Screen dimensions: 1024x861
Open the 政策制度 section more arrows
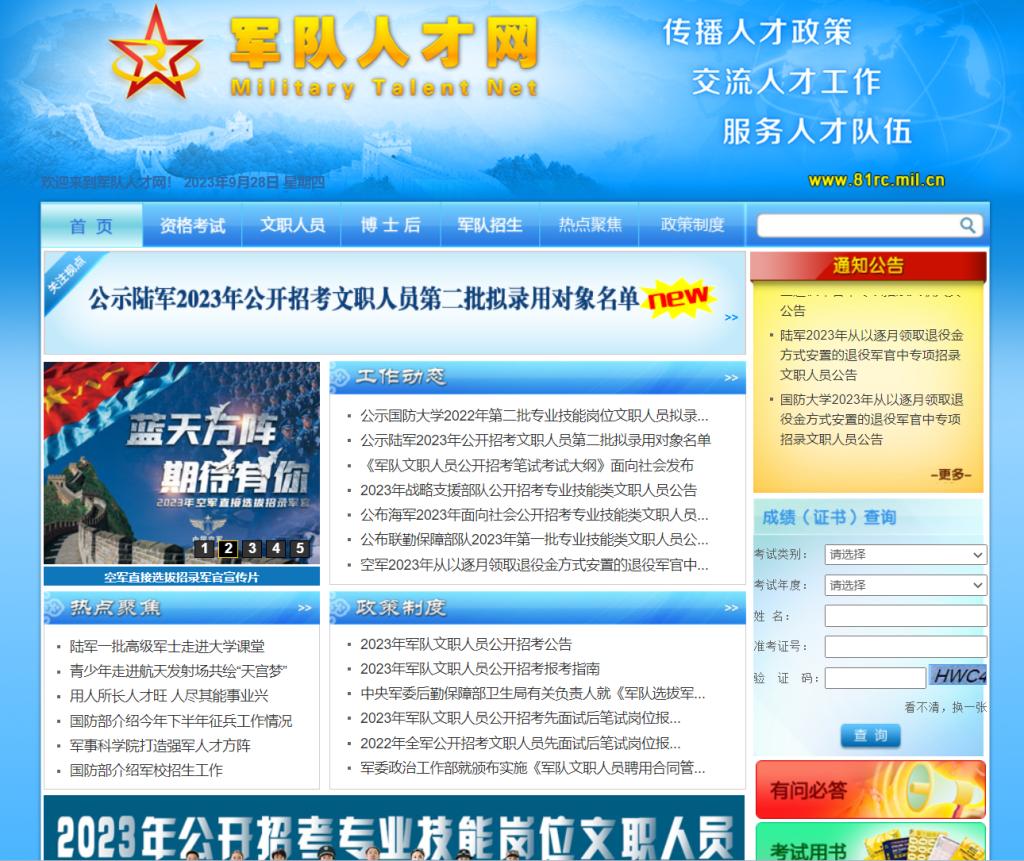click(x=732, y=607)
